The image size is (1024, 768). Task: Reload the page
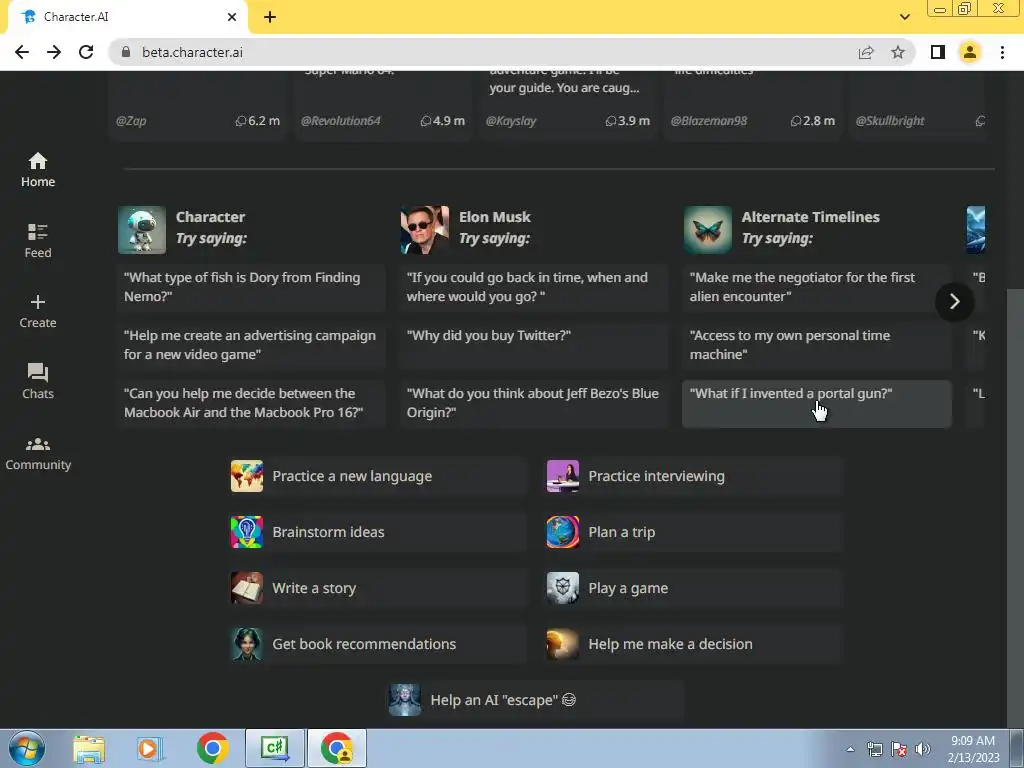coord(86,52)
